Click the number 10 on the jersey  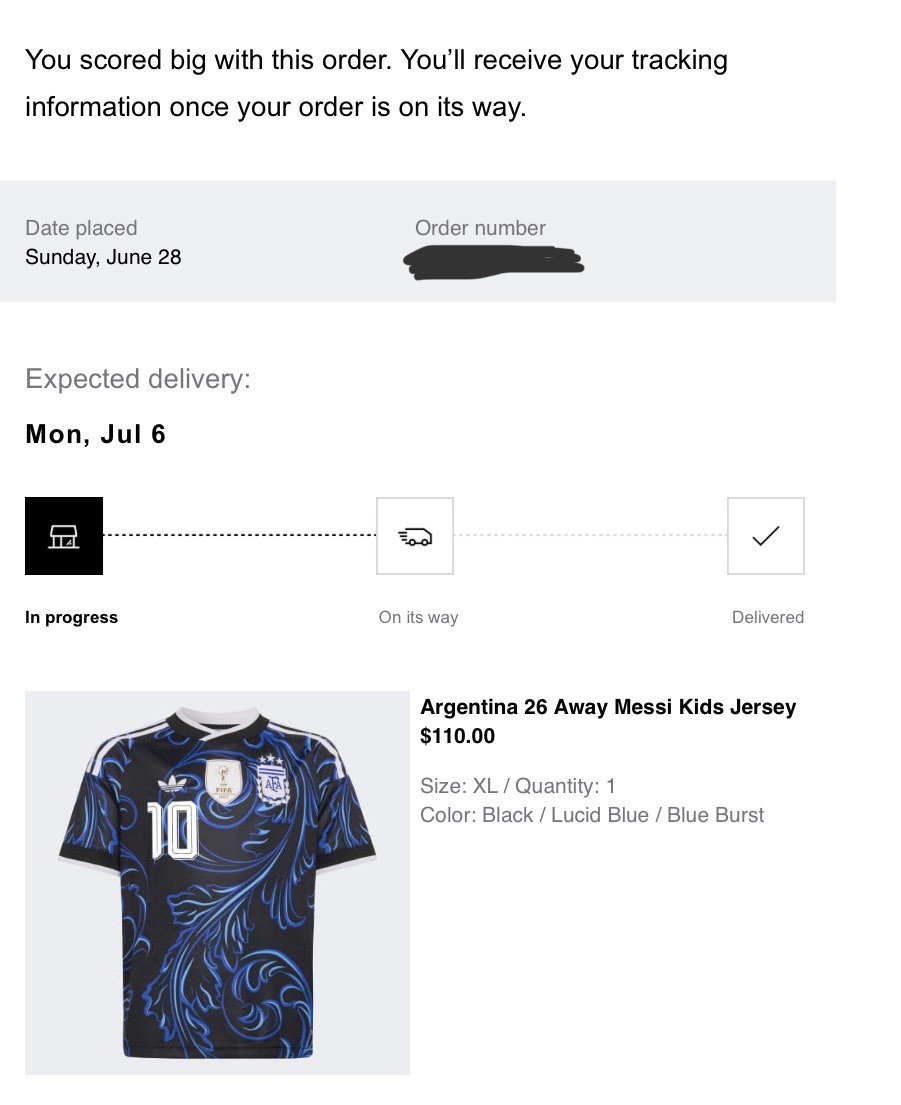pyautogui.click(x=172, y=830)
